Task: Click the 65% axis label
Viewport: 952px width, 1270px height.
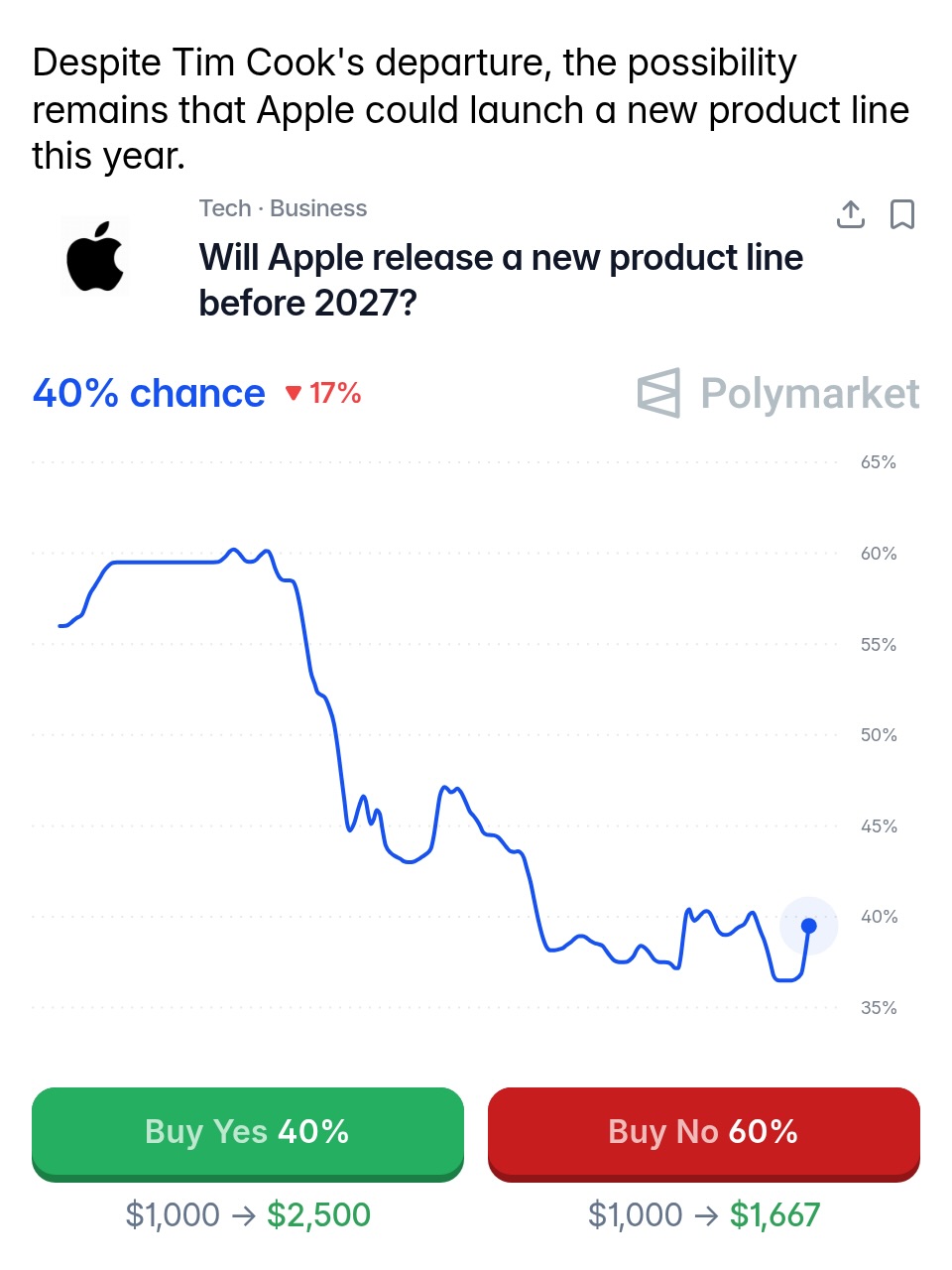Action: tap(878, 462)
